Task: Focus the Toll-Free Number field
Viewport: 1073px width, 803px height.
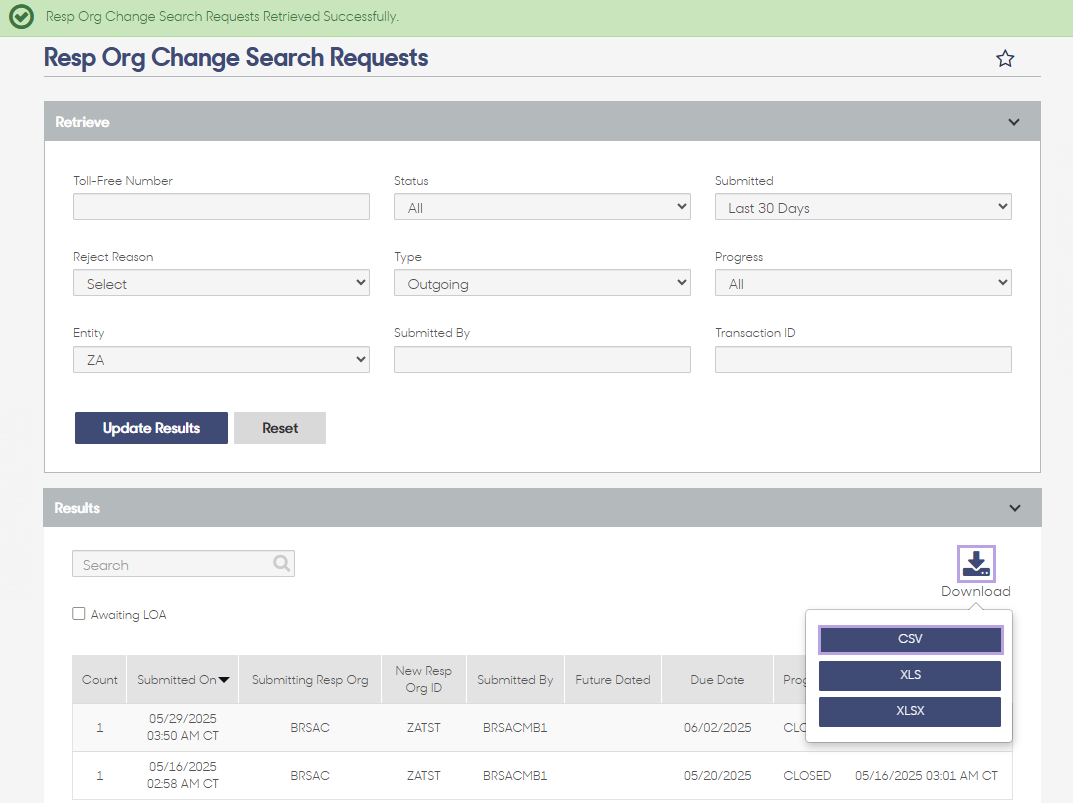Action: pos(221,207)
